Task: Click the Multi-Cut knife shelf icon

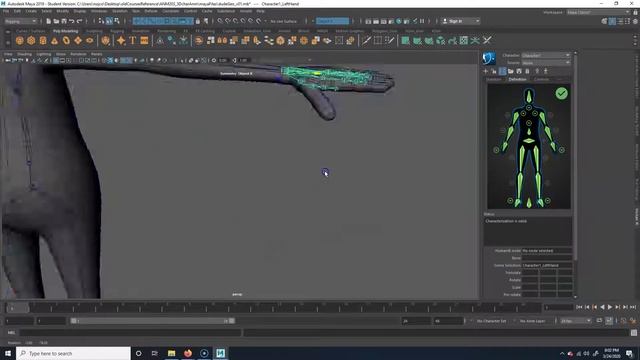Action: (367, 40)
